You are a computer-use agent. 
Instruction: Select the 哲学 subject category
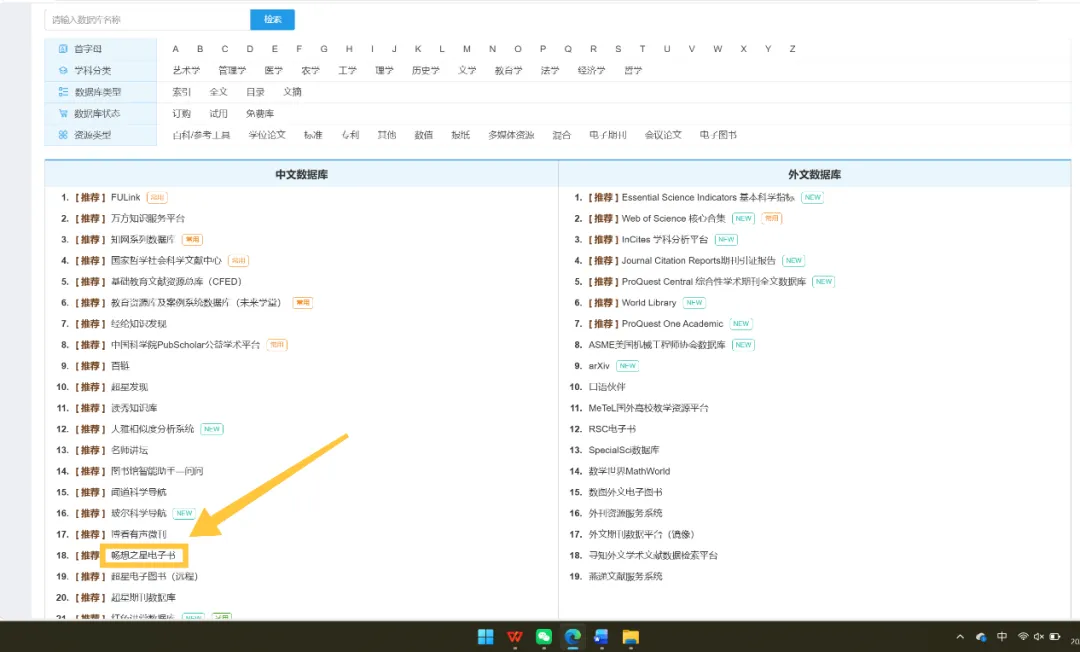(x=633, y=70)
